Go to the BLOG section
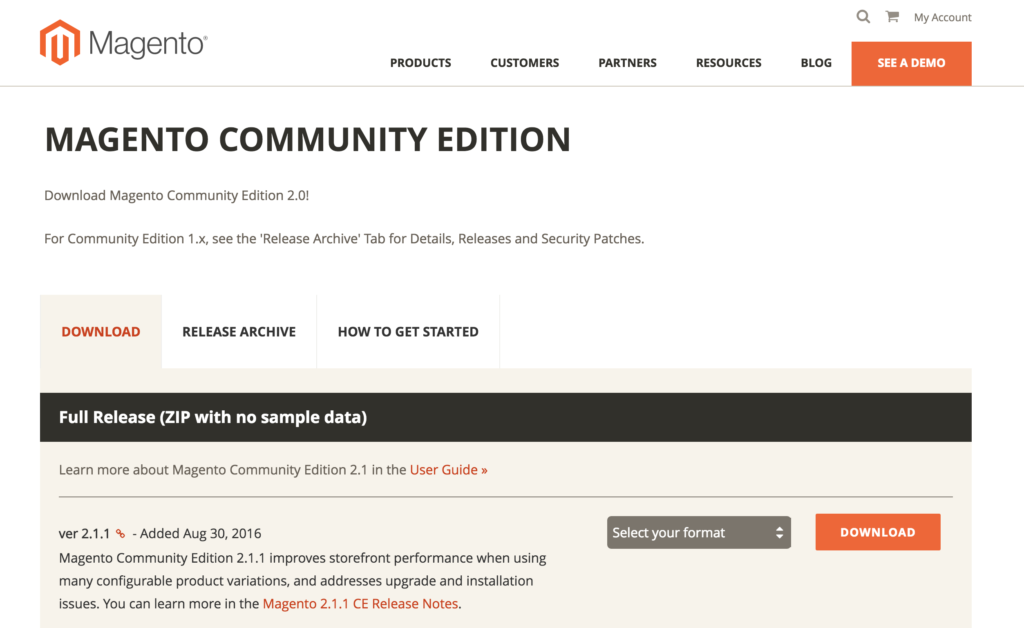1024x628 pixels. (816, 62)
